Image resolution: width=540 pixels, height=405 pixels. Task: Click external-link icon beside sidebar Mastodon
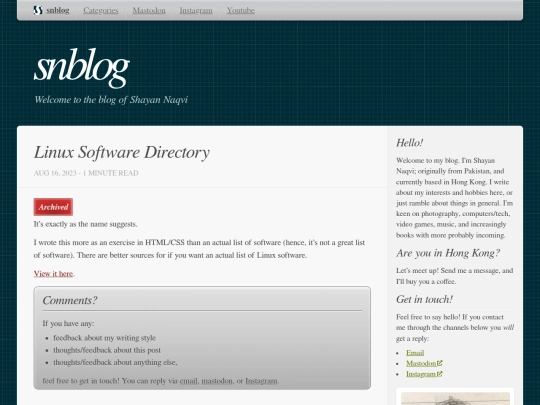point(439,363)
